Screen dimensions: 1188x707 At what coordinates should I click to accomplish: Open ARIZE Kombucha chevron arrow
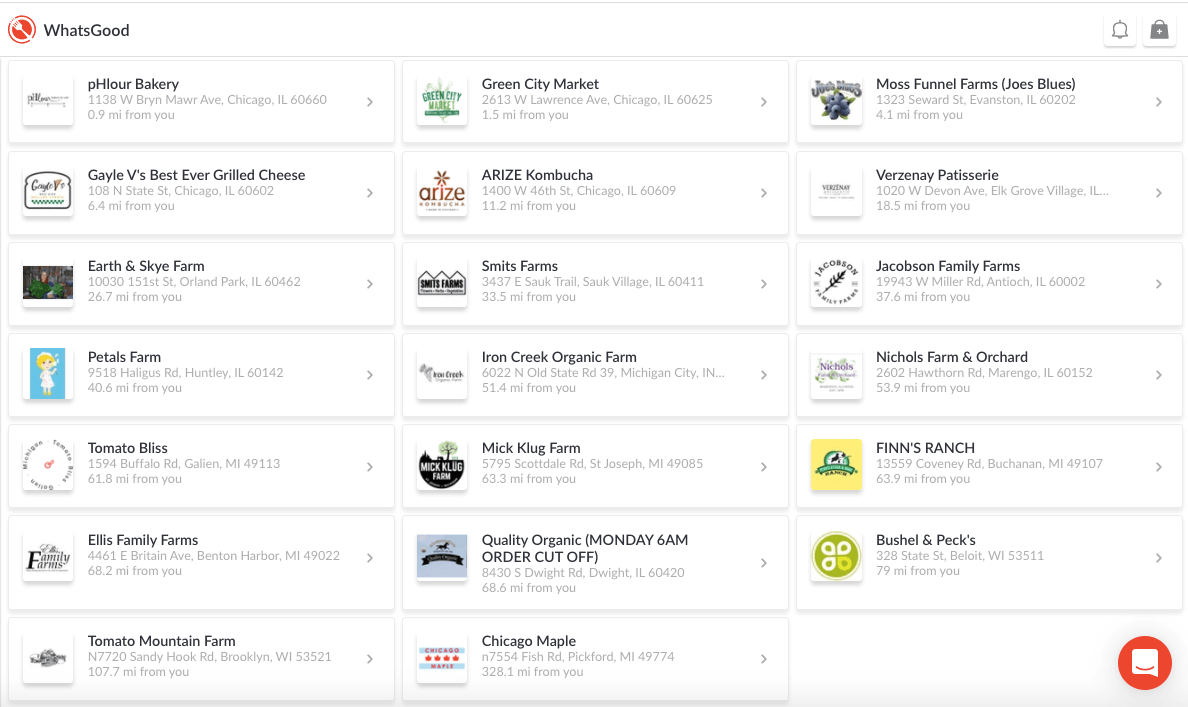tap(764, 192)
